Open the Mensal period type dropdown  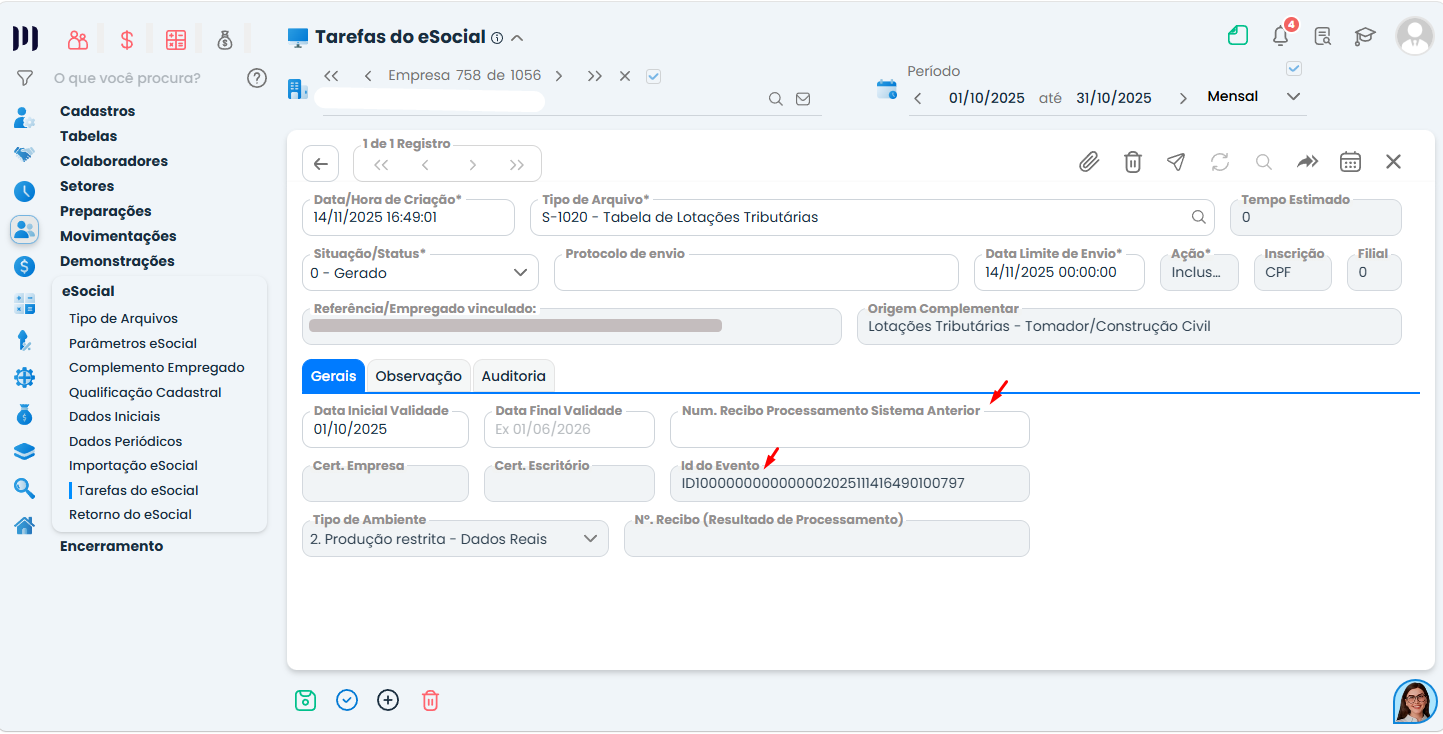click(1255, 97)
